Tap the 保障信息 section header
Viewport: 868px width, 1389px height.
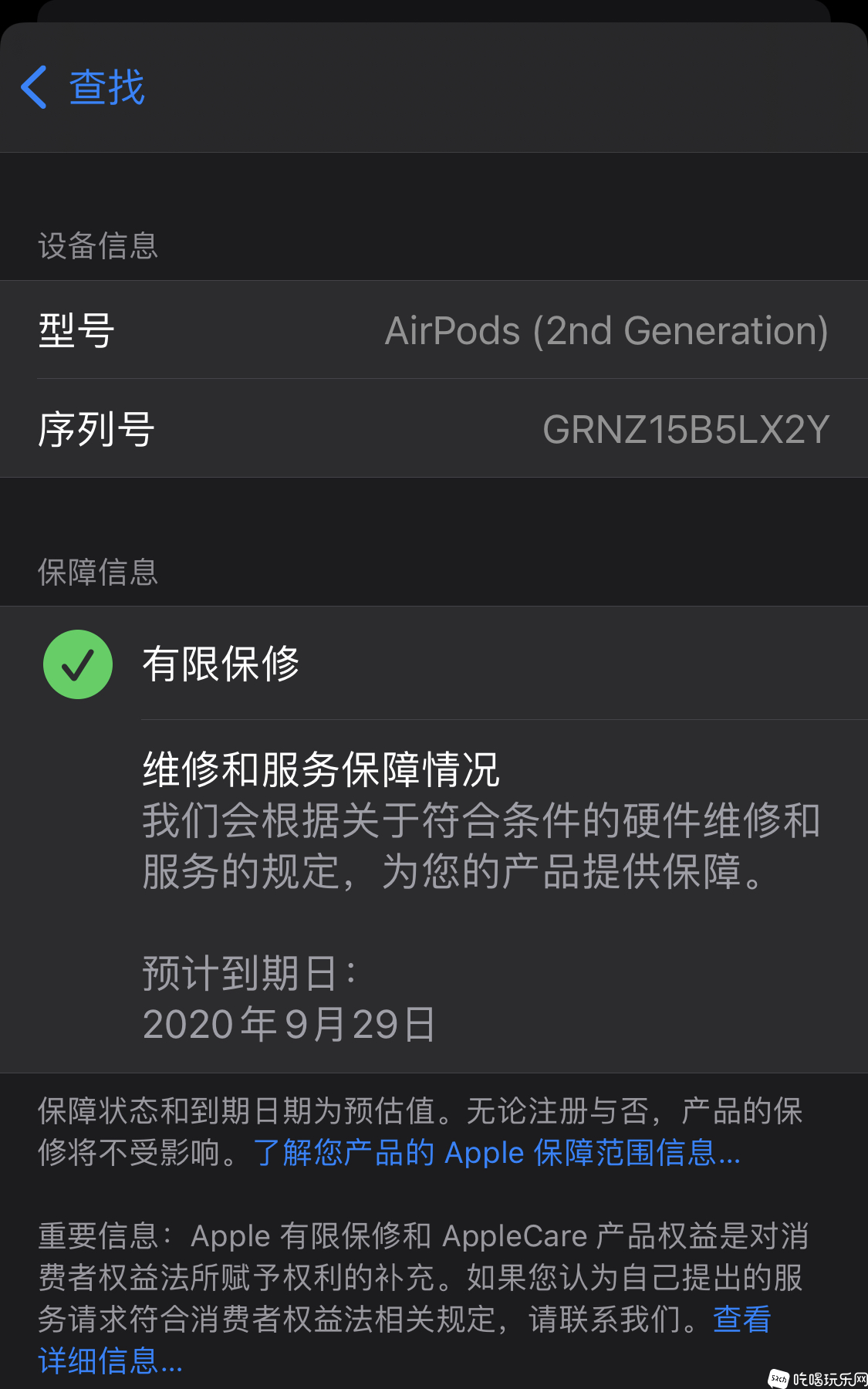point(98,572)
